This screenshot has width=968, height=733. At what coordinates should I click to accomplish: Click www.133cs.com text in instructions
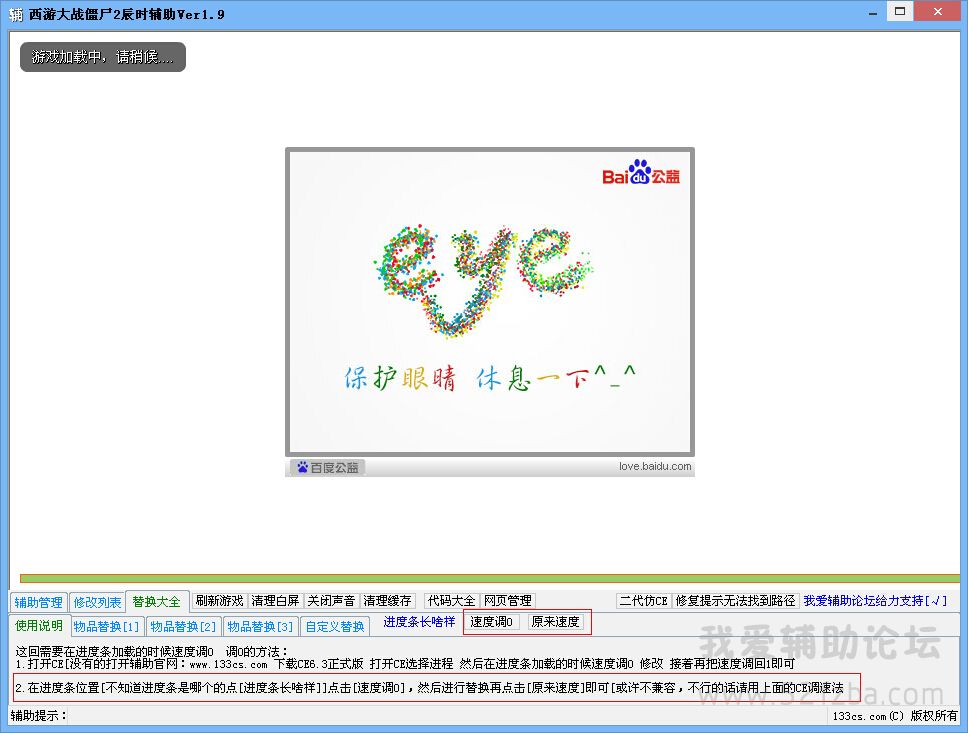pyautogui.click(x=228, y=665)
